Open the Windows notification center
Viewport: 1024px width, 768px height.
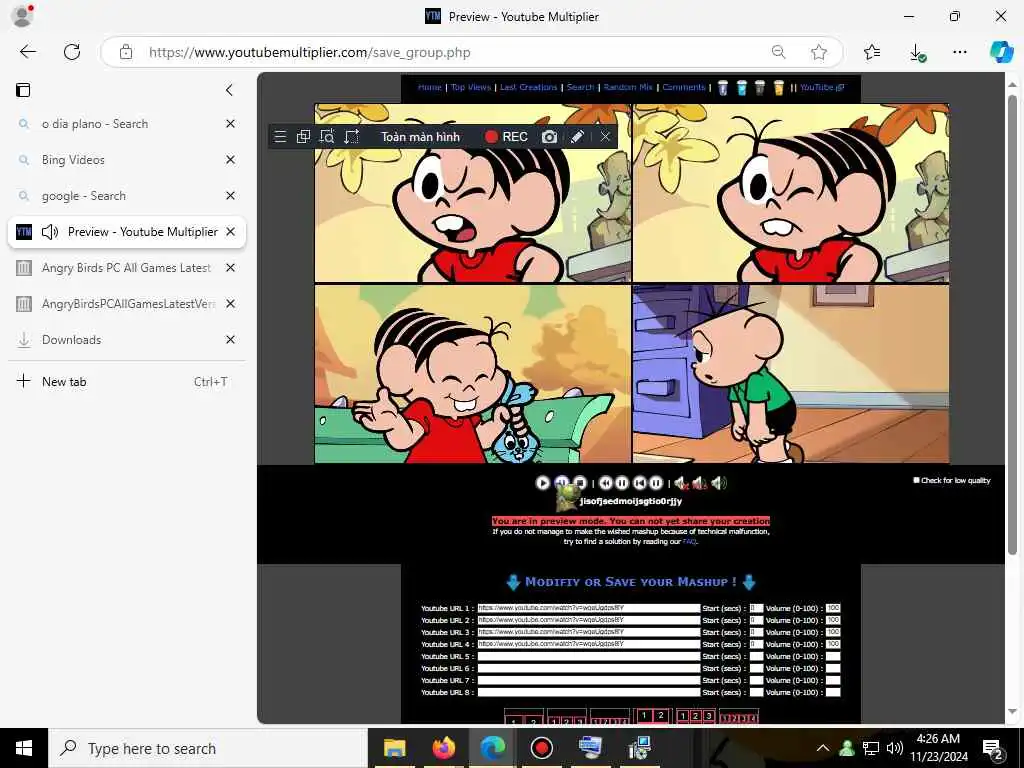pos(992,748)
